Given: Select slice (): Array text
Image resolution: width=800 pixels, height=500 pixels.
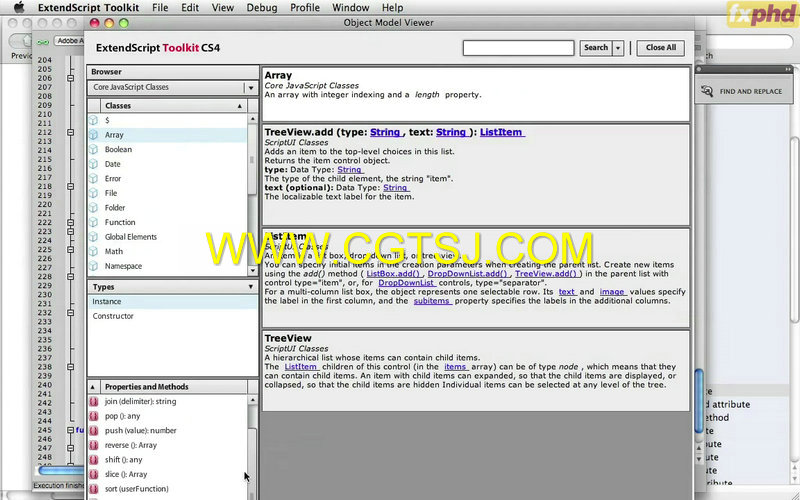Looking at the screenshot, I should (x=126, y=474).
